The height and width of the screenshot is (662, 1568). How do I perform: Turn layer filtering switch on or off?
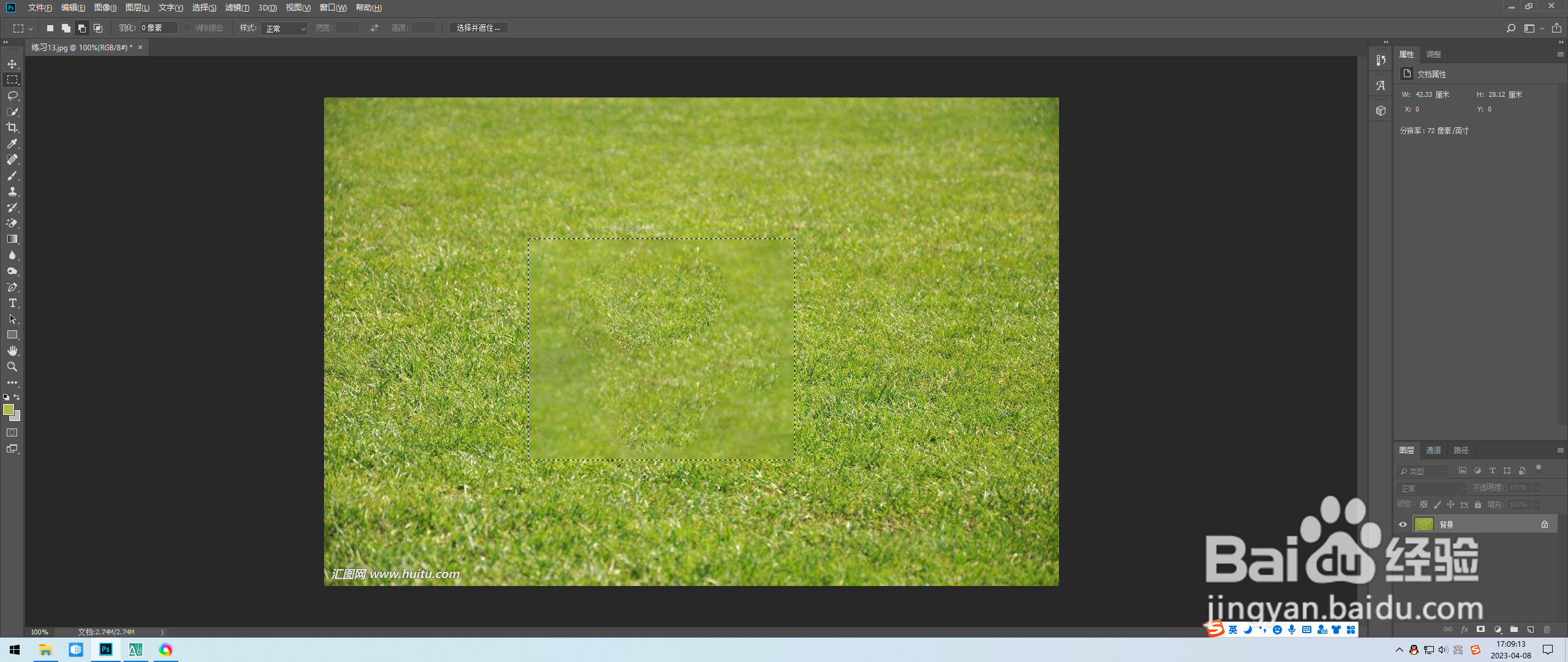coord(1539,470)
